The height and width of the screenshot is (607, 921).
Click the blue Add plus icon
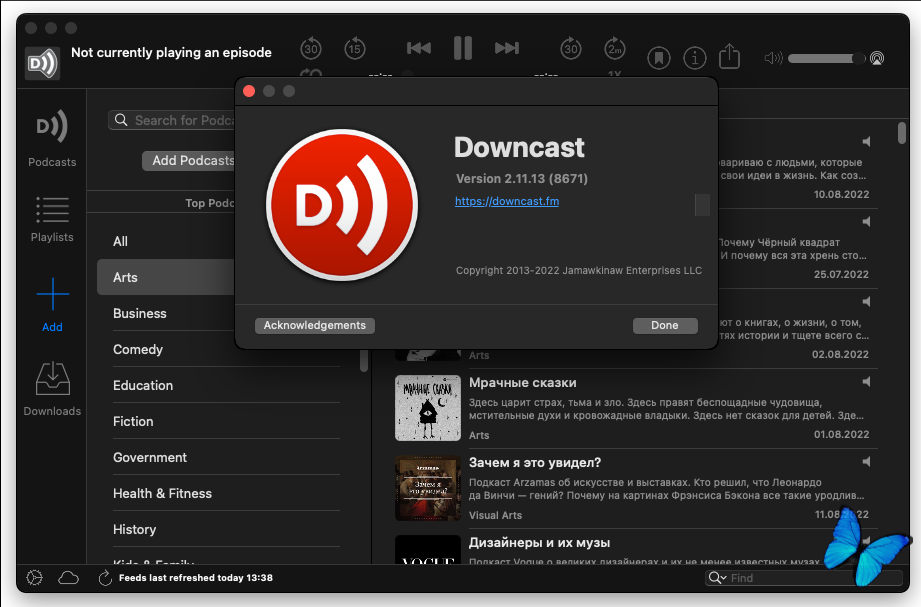52,295
